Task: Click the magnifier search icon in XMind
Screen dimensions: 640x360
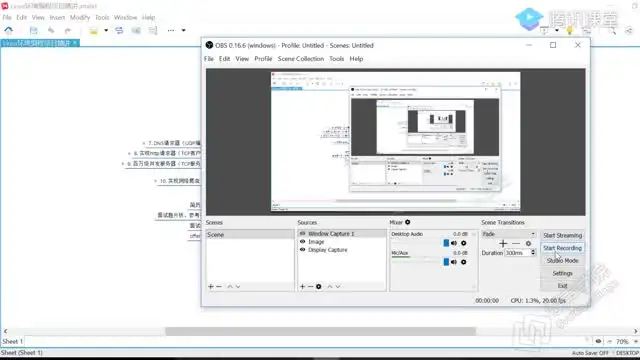Action: pos(612,30)
